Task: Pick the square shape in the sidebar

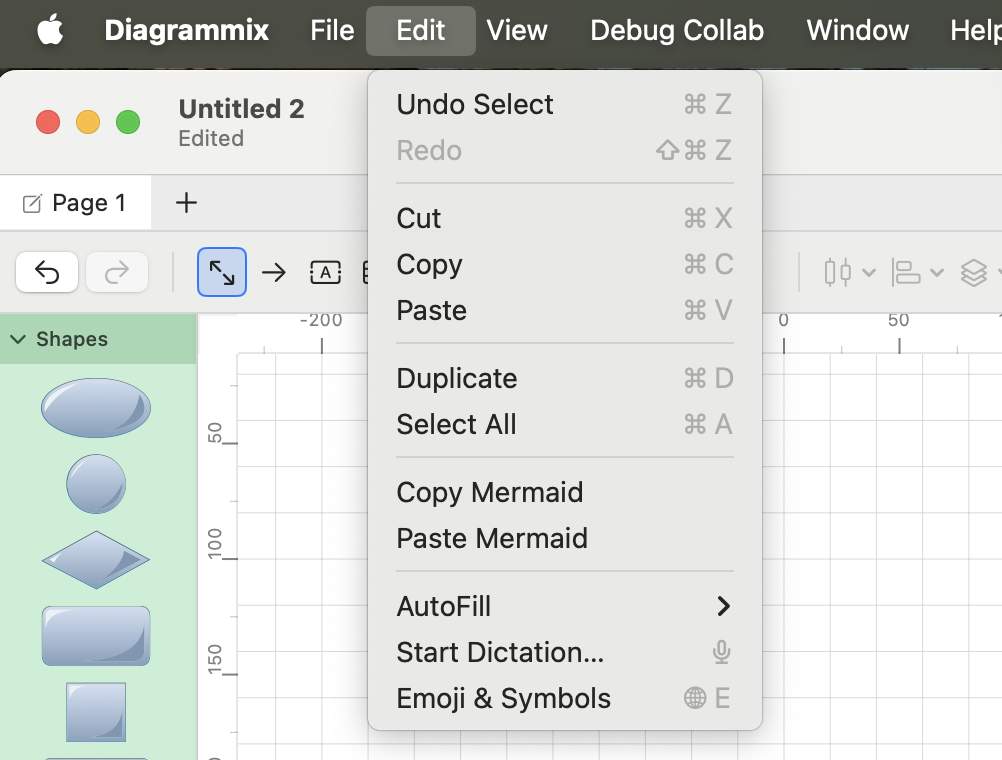Action: (x=96, y=711)
